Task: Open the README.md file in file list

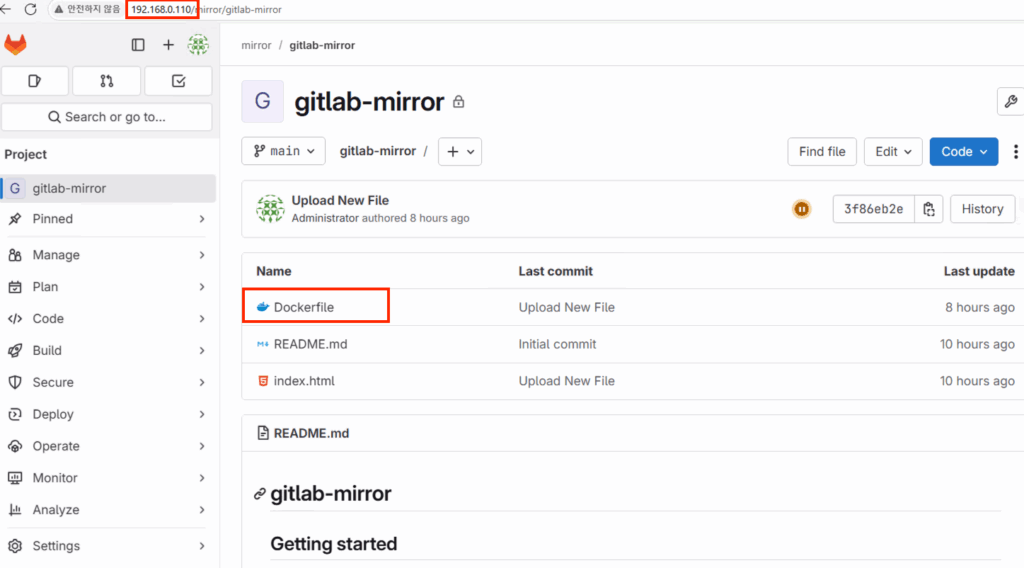Action: 310,344
